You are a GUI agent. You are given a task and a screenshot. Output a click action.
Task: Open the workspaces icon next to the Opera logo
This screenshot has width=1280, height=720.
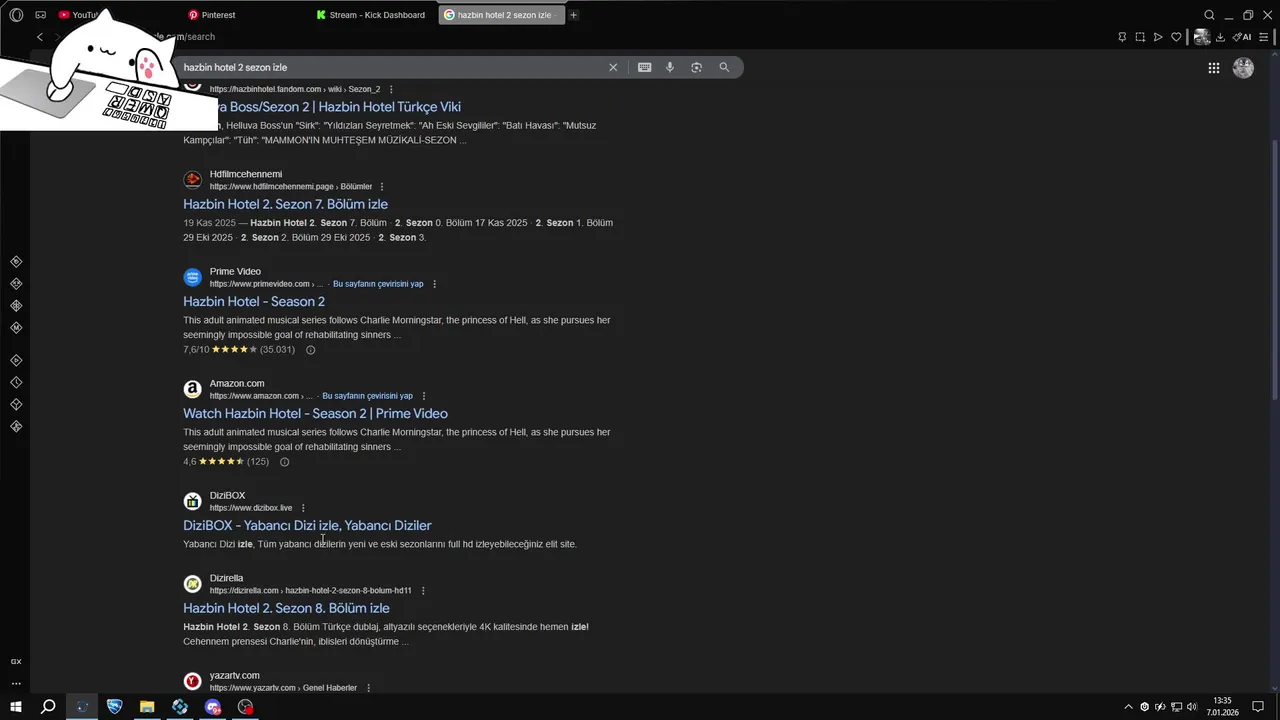[x=40, y=15]
